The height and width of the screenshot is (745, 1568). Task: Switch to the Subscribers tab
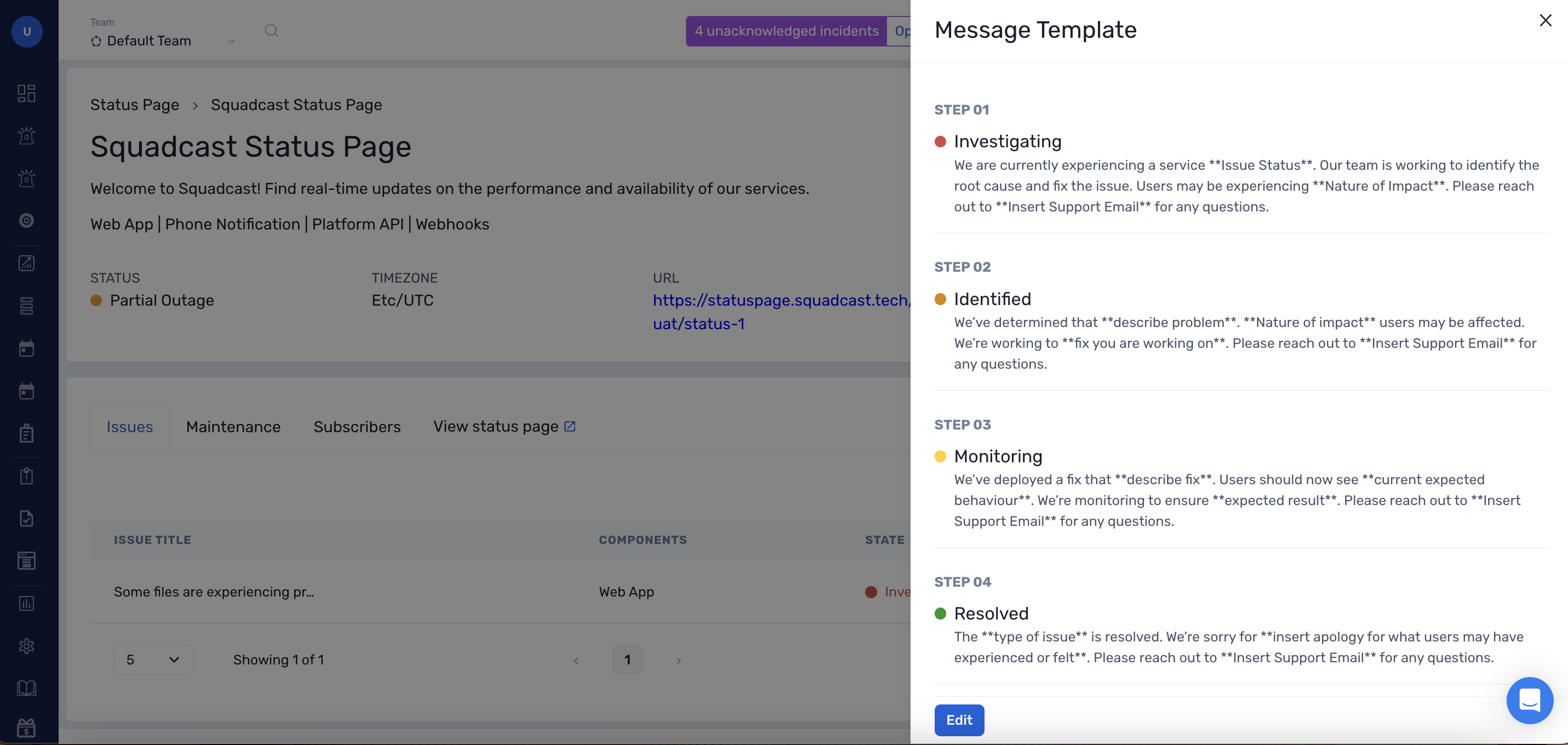[x=357, y=426]
